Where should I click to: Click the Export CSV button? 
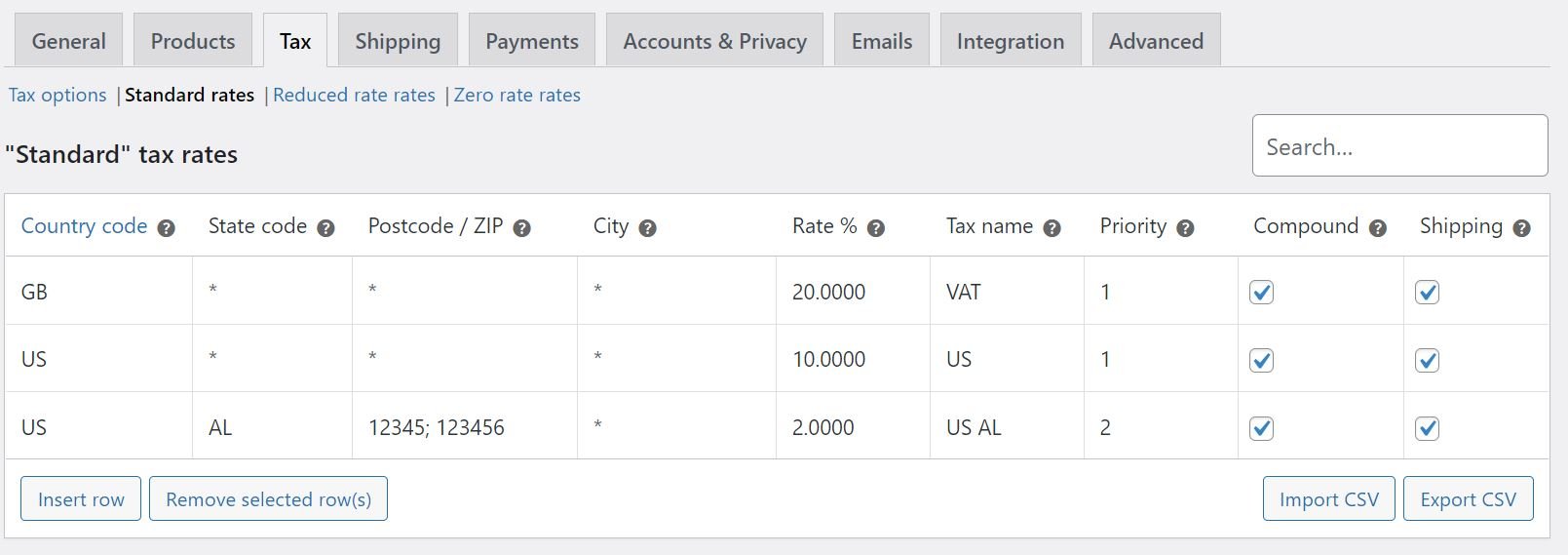click(1468, 498)
